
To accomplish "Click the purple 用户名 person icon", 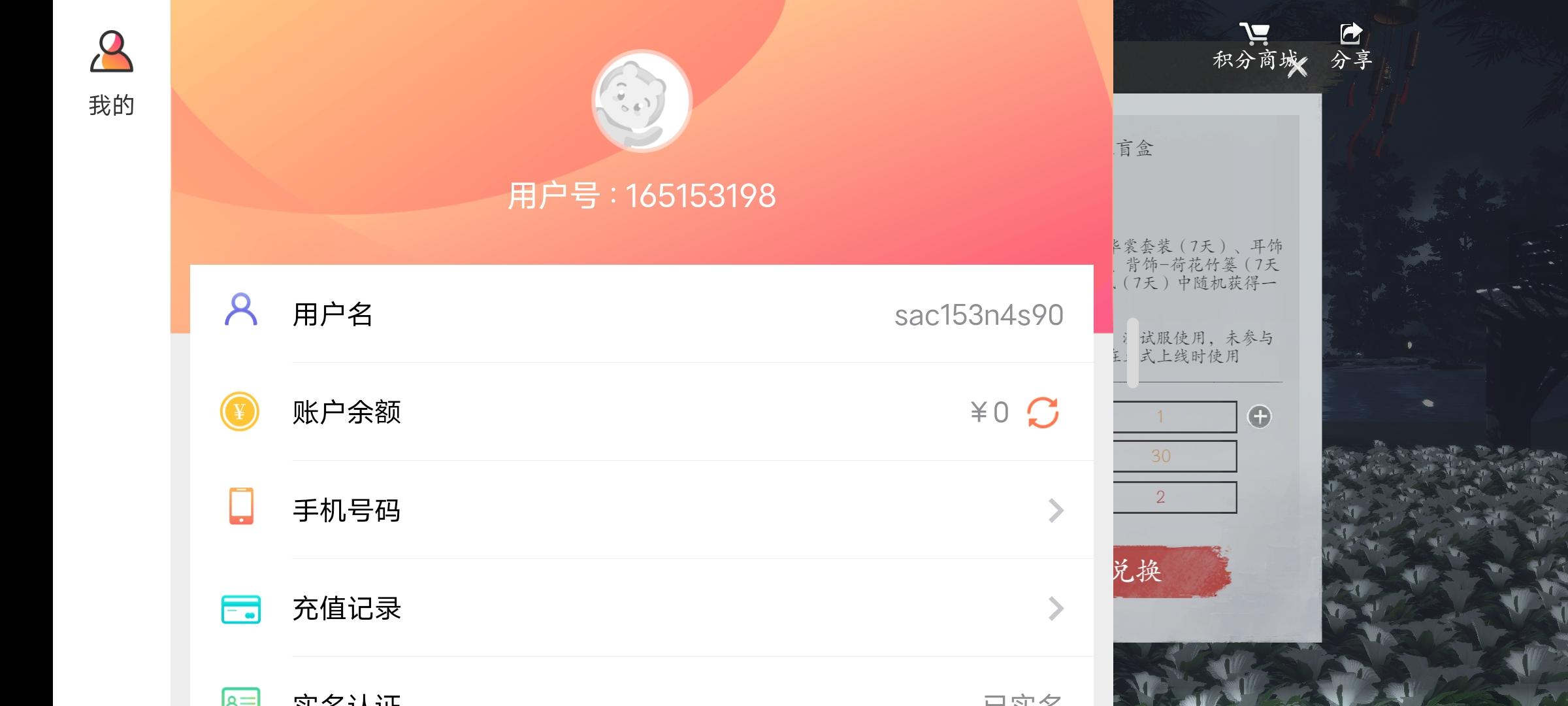I will tap(241, 310).
